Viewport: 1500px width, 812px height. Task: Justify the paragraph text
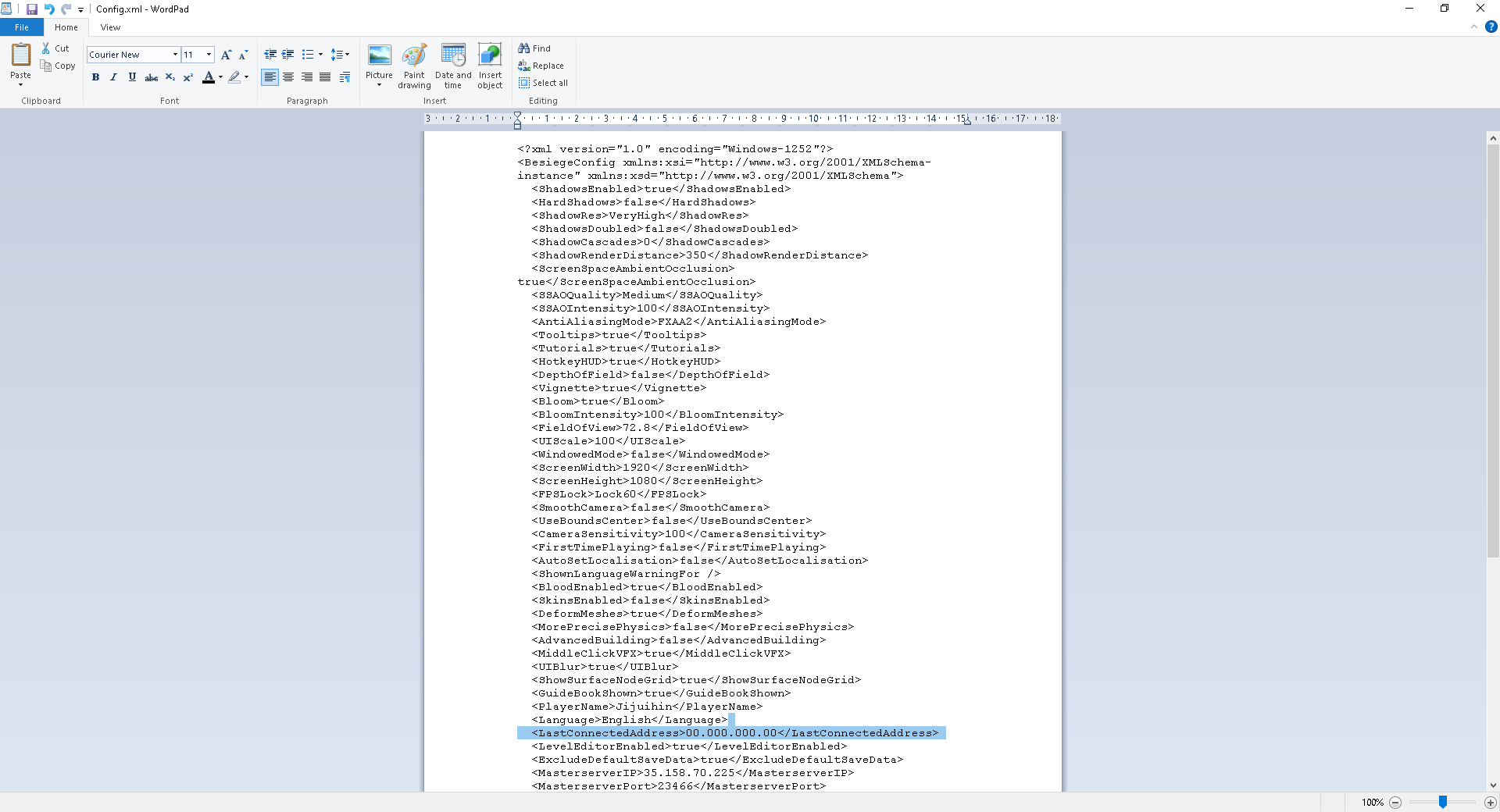(x=325, y=77)
